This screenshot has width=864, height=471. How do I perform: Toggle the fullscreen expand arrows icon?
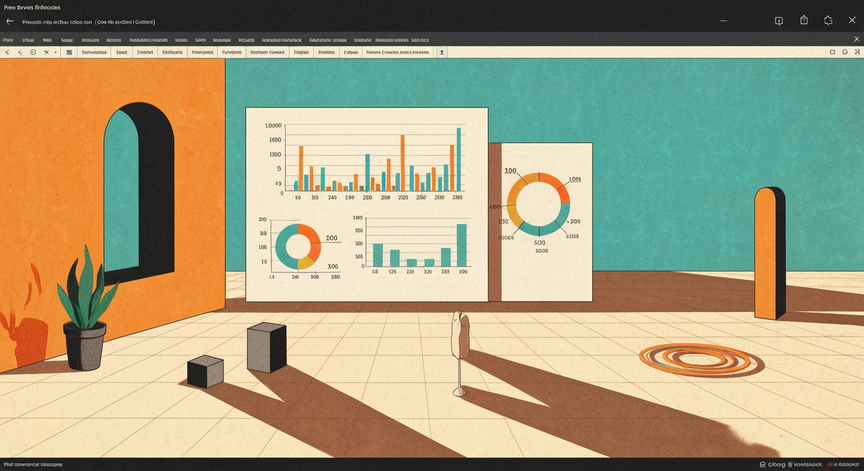click(857, 52)
